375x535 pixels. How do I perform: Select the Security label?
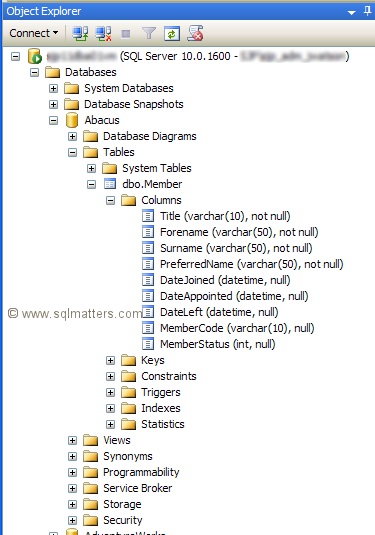(x=123, y=521)
